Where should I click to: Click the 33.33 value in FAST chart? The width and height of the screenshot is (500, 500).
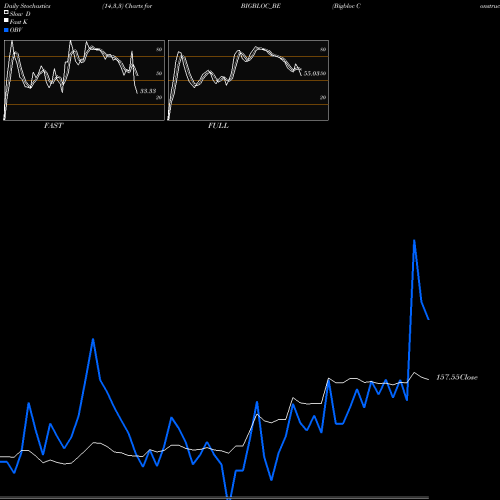148,91
